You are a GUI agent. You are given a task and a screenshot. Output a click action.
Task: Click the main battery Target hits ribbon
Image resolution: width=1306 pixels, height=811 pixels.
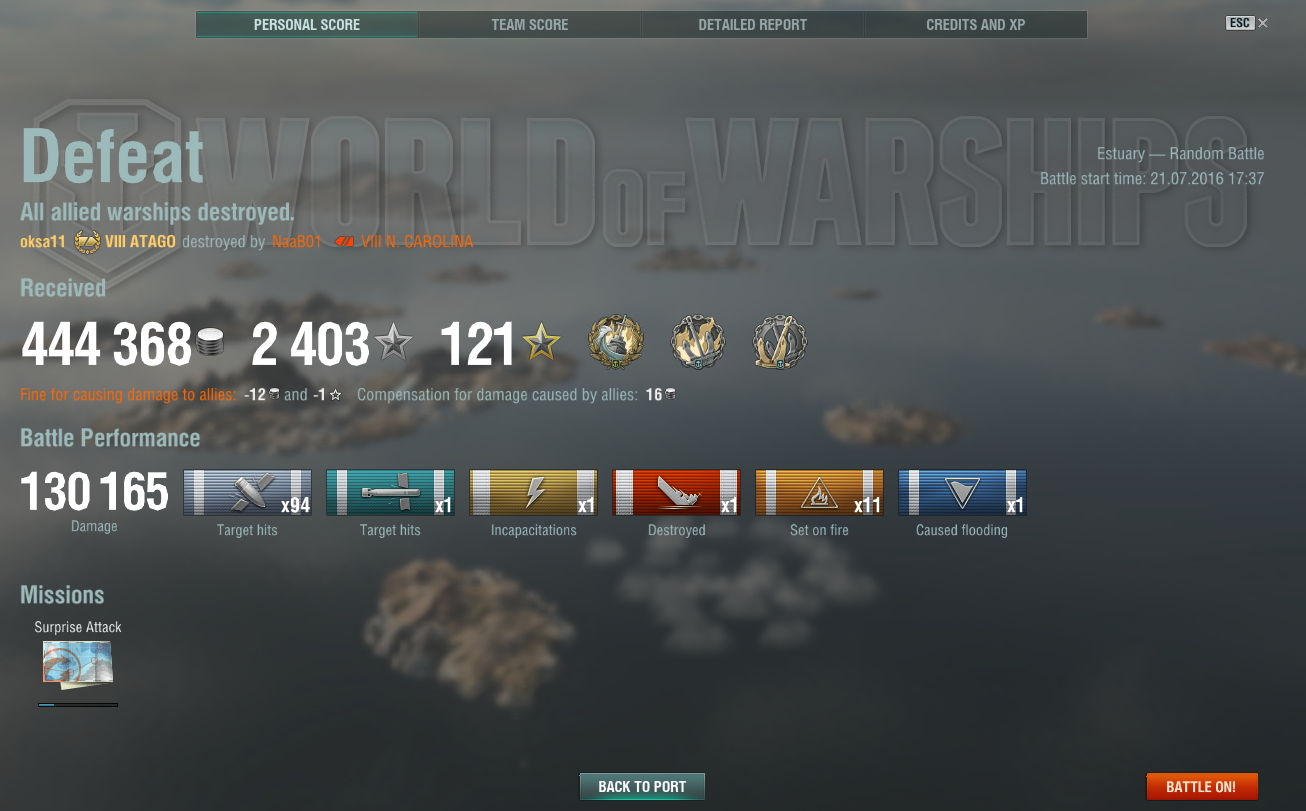(x=247, y=493)
